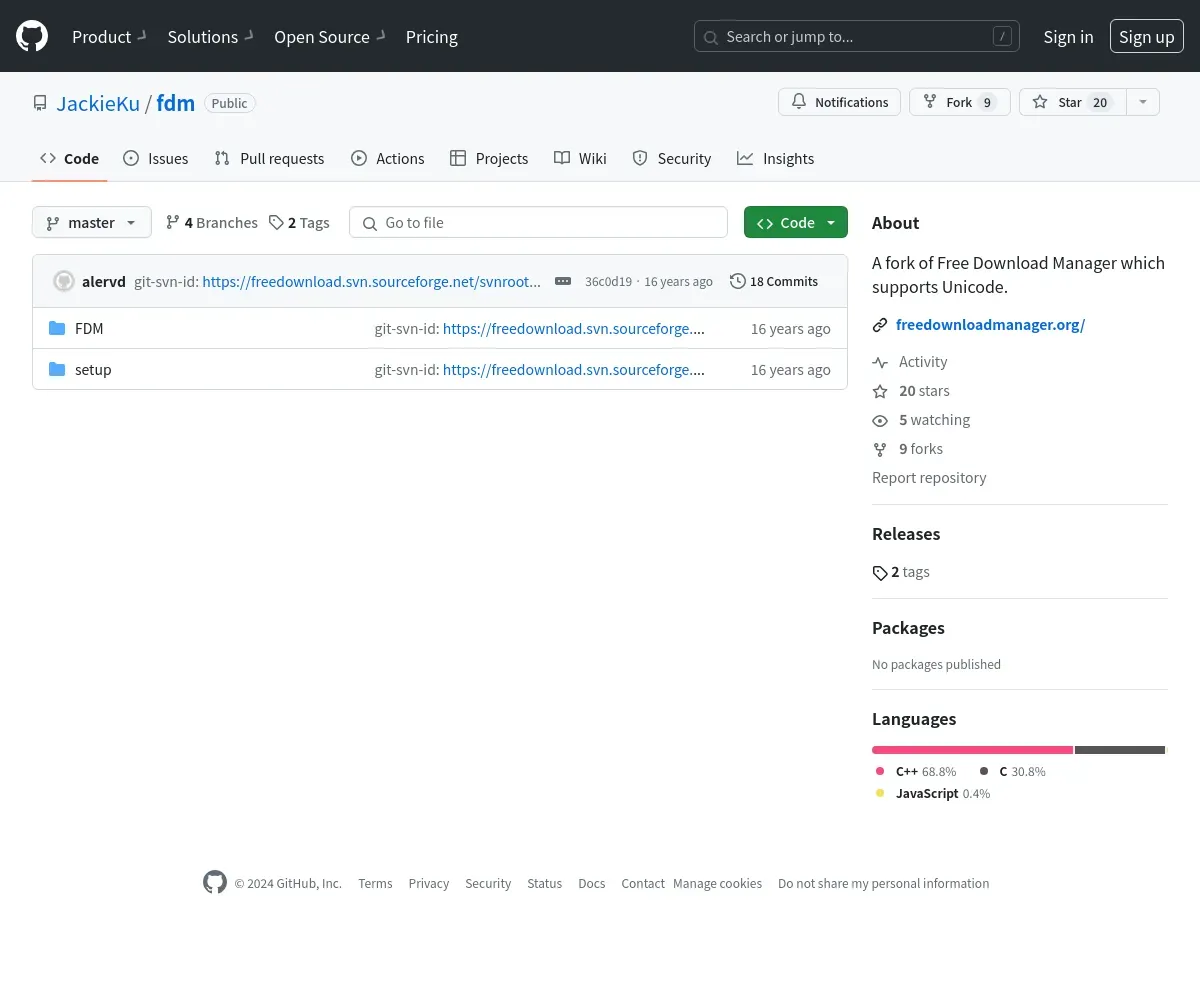Open star lists dropdown arrow

(x=1143, y=102)
